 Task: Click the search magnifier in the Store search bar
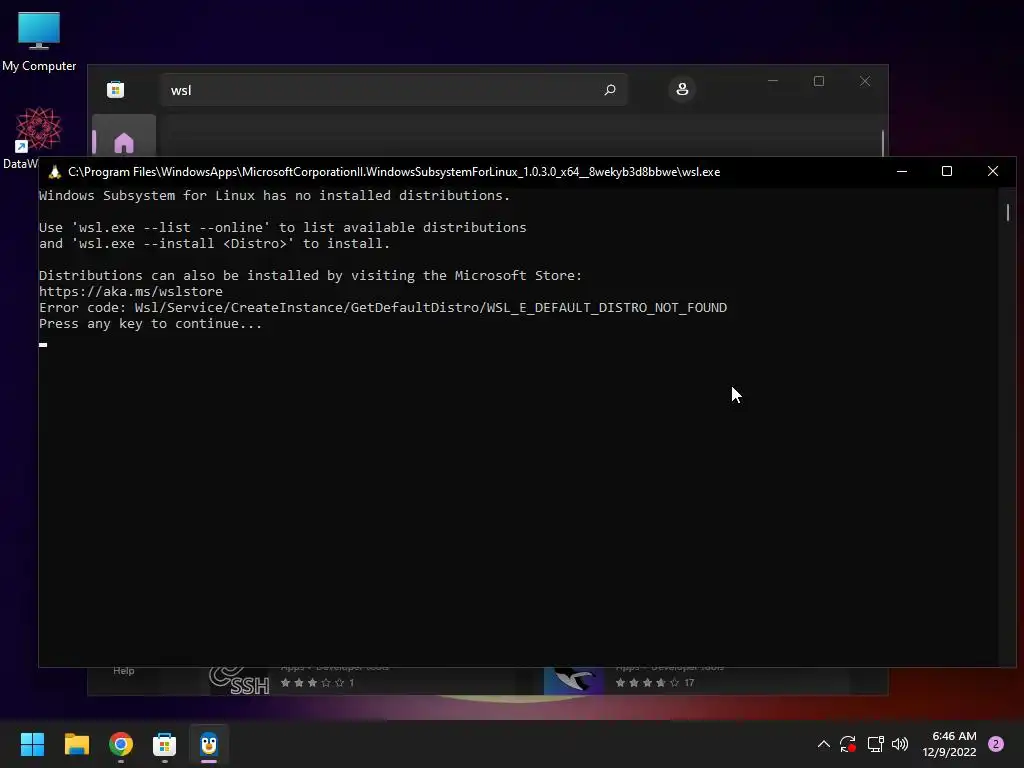[x=609, y=89]
